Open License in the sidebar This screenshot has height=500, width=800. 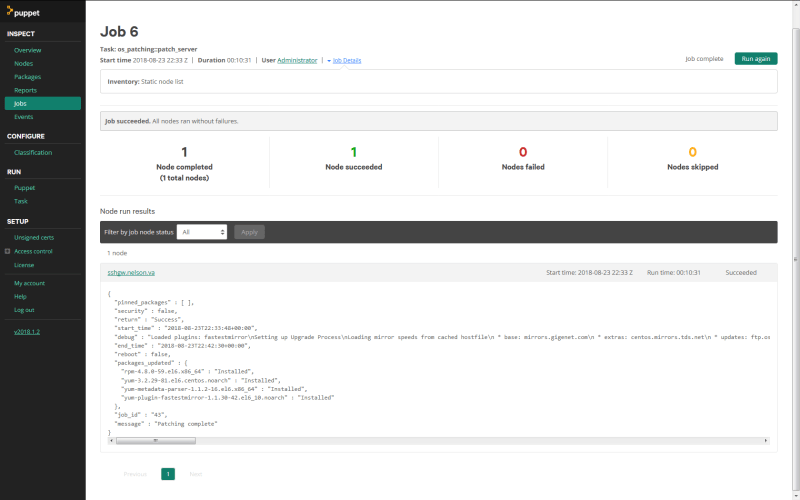(24, 265)
